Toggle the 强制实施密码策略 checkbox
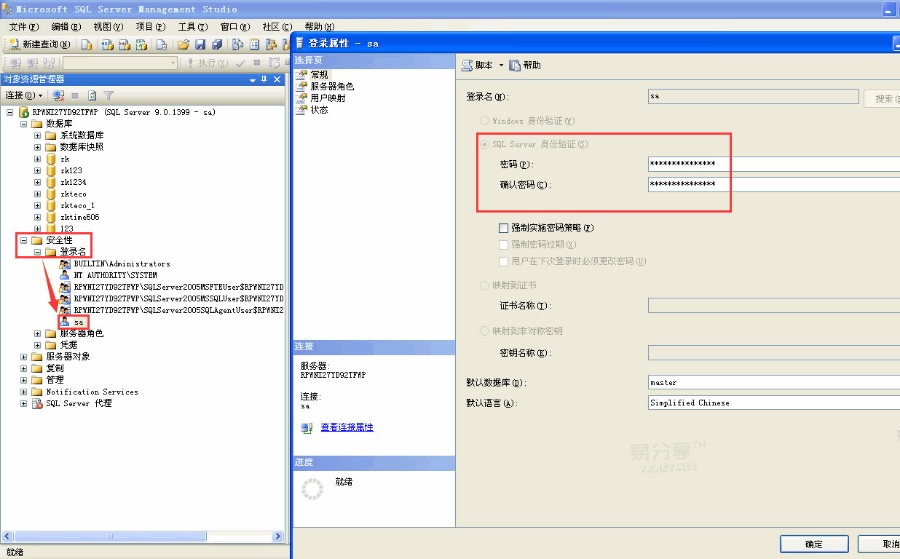The height and width of the screenshot is (559, 900). pos(503,228)
